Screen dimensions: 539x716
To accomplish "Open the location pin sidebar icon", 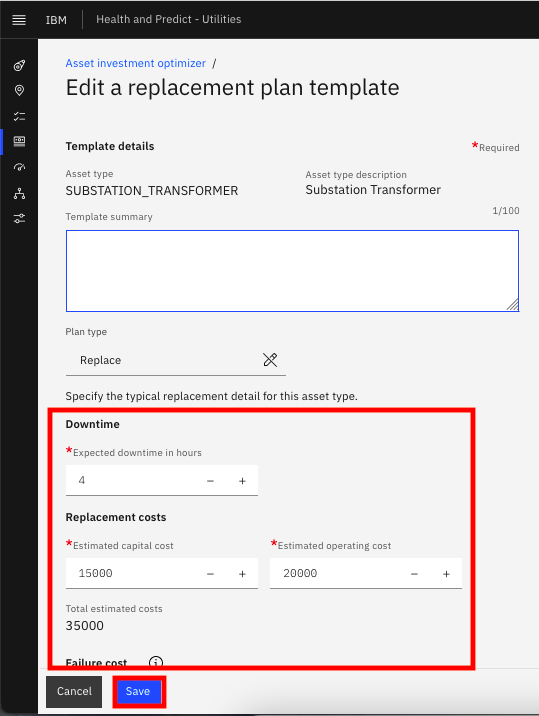I will tap(19, 90).
